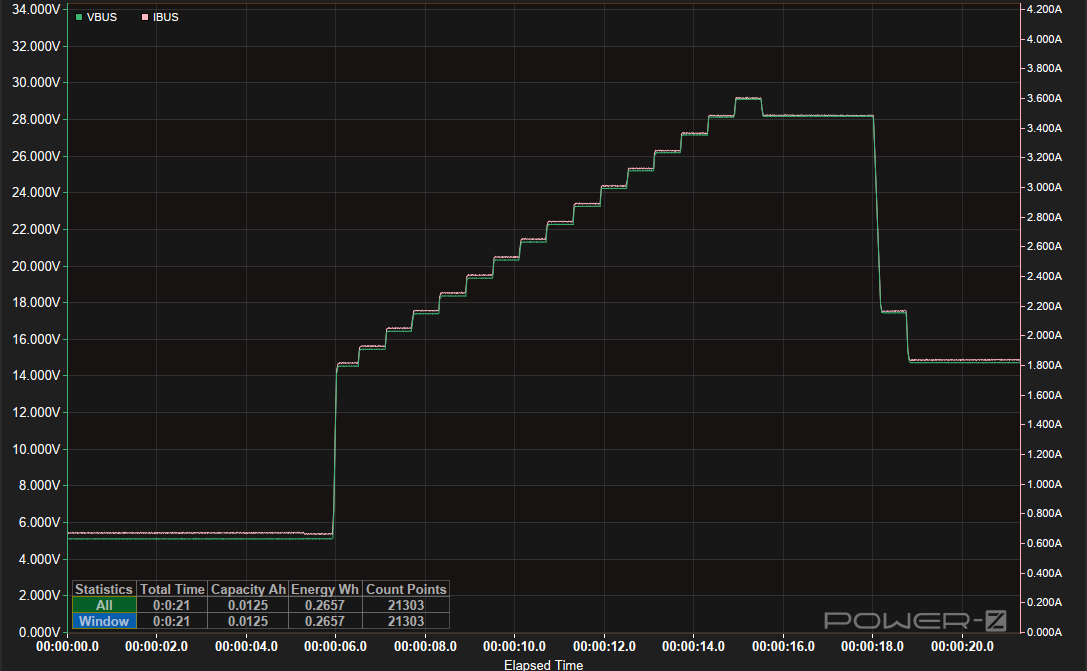Click the 20.000V voltage axis label
Image resolution: width=1087 pixels, height=671 pixels.
pos(36,266)
